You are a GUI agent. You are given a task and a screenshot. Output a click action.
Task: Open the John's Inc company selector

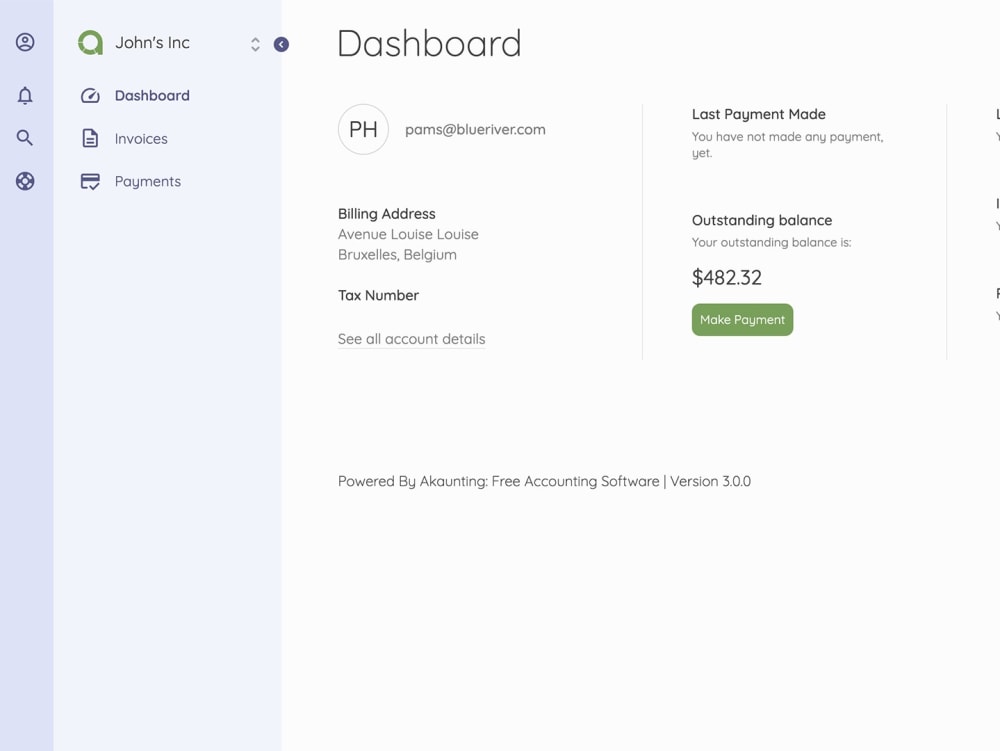(152, 43)
